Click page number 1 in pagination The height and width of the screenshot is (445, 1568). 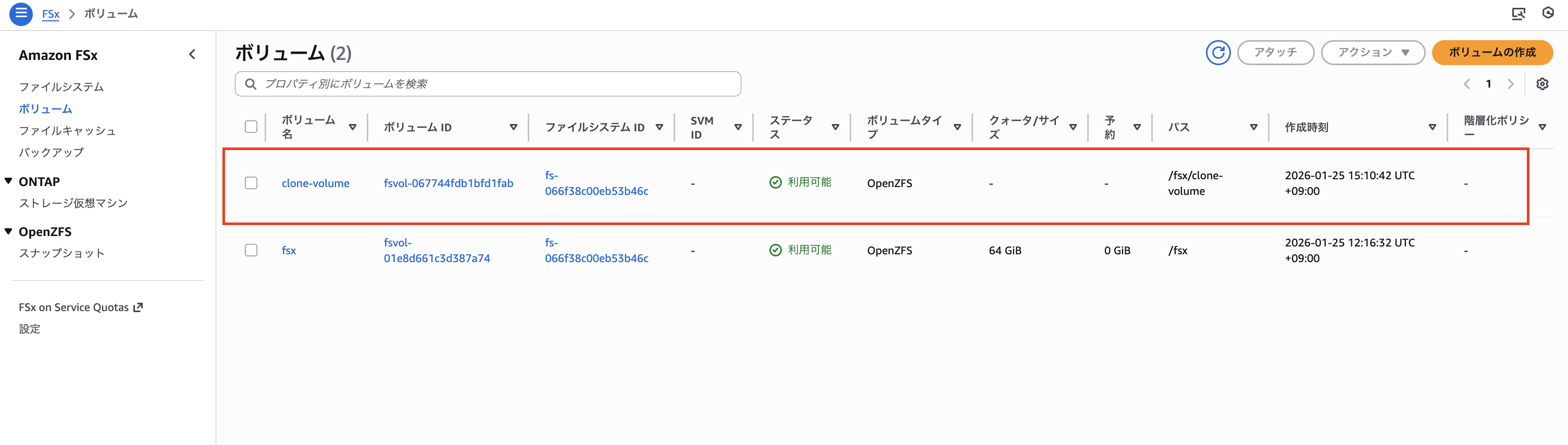pyautogui.click(x=1488, y=84)
